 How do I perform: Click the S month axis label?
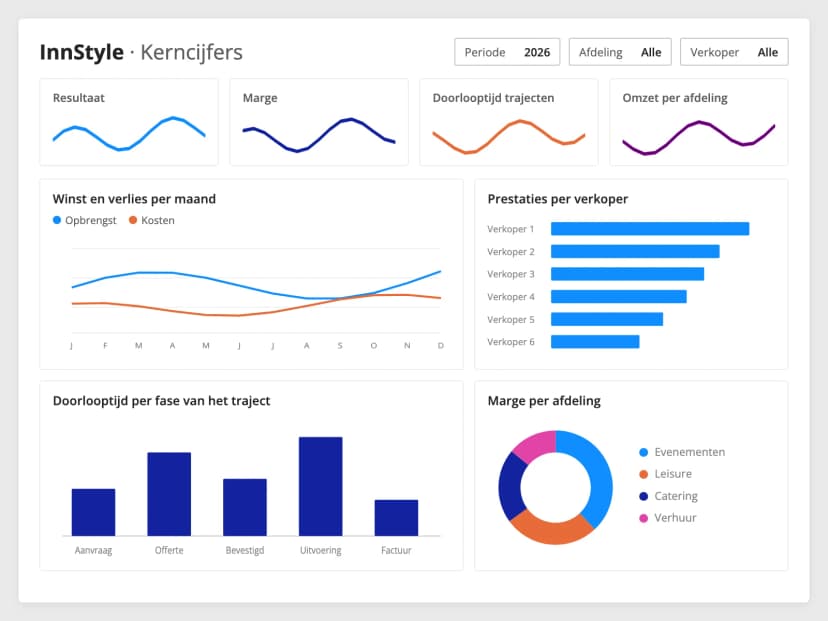(x=340, y=345)
